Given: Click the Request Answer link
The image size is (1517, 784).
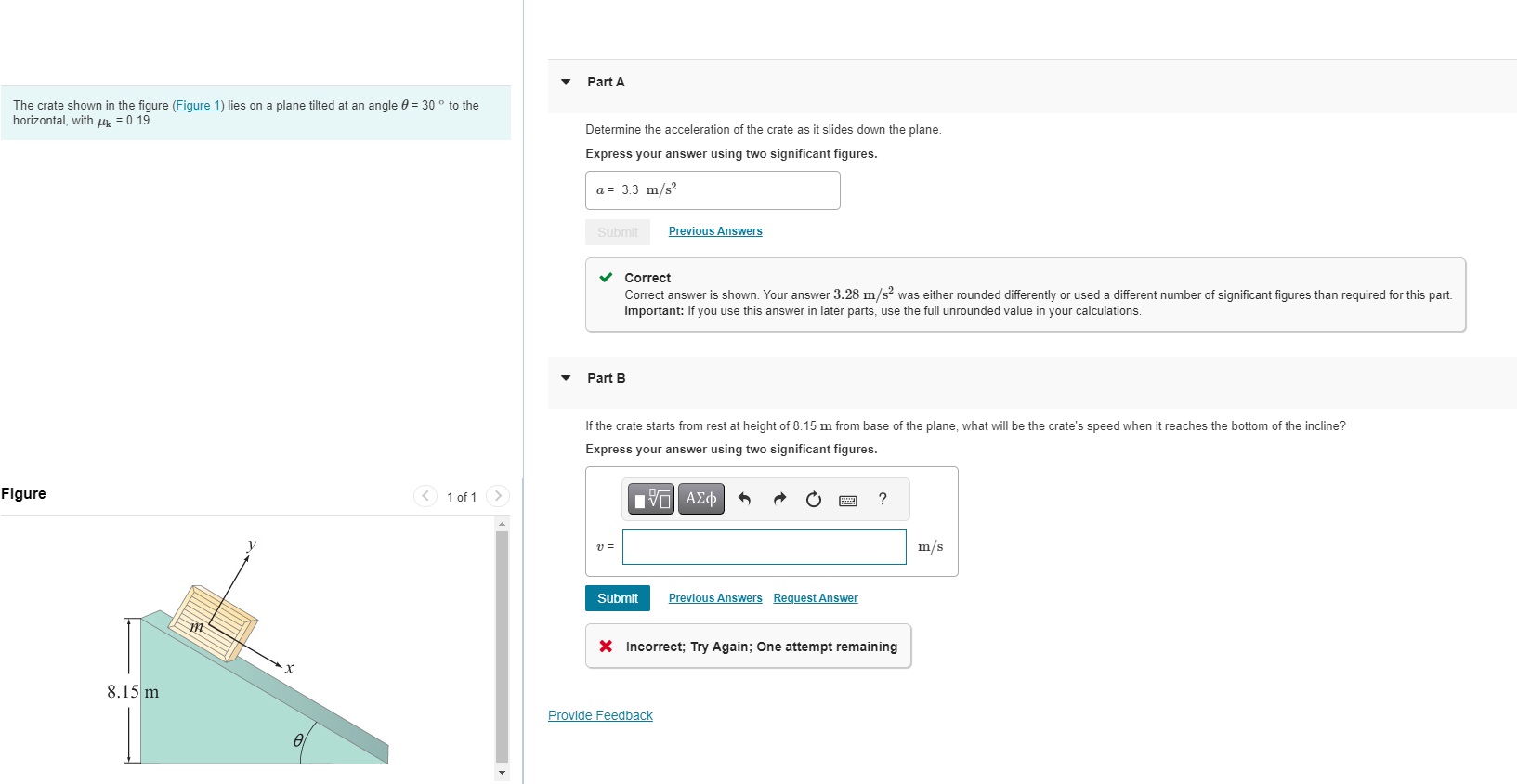Looking at the screenshot, I should coord(816,598).
